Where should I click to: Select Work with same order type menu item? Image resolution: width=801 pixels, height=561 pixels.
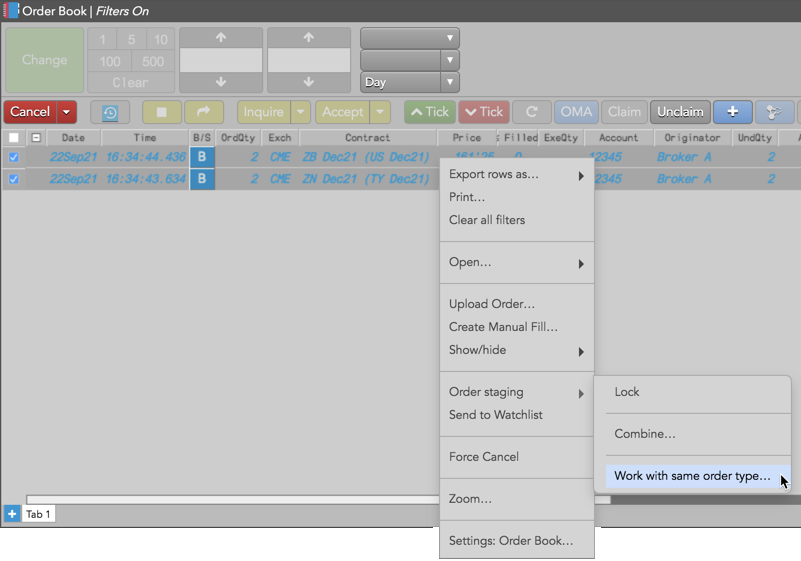692,476
